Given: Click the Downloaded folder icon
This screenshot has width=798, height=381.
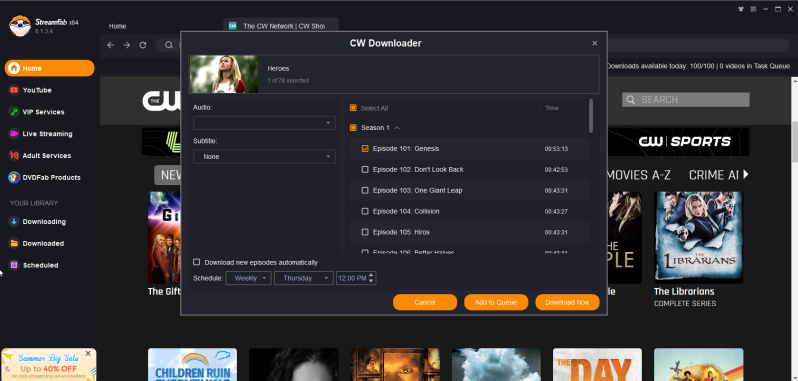Looking at the screenshot, I should [x=14, y=243].
